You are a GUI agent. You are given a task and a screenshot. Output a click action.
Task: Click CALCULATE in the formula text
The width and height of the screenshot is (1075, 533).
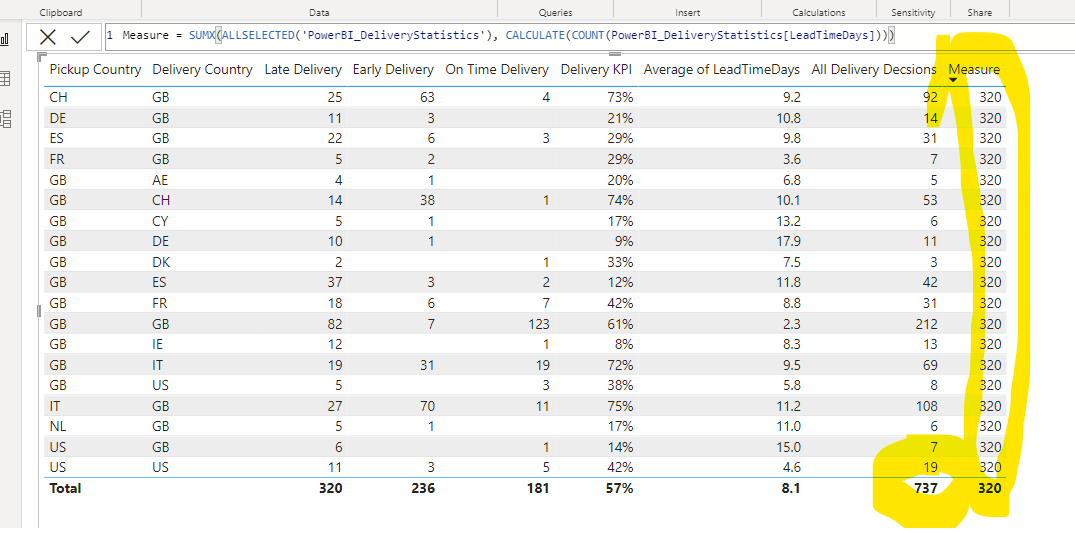pos(535,36)
